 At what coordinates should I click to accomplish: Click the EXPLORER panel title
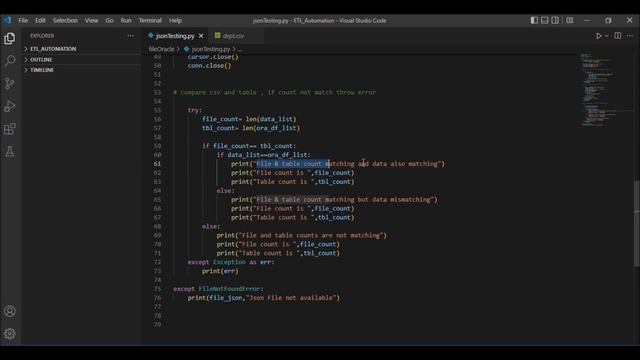point(42,36)
